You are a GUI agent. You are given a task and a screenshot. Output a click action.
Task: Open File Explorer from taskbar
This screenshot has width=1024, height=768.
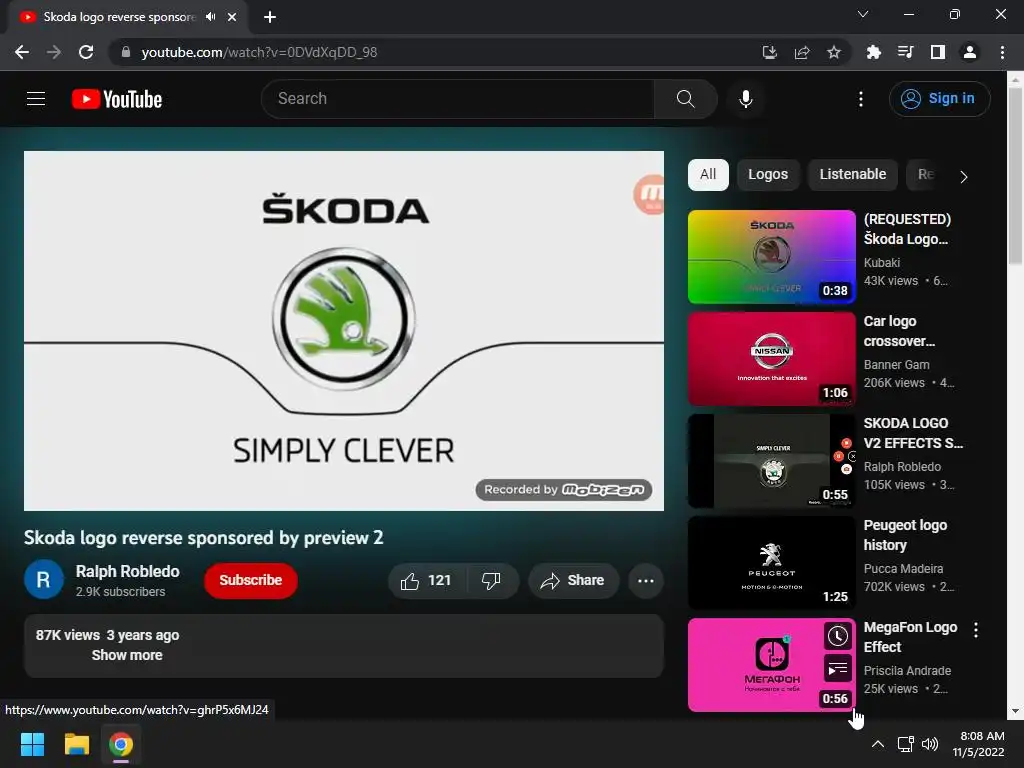pos(76,744)
